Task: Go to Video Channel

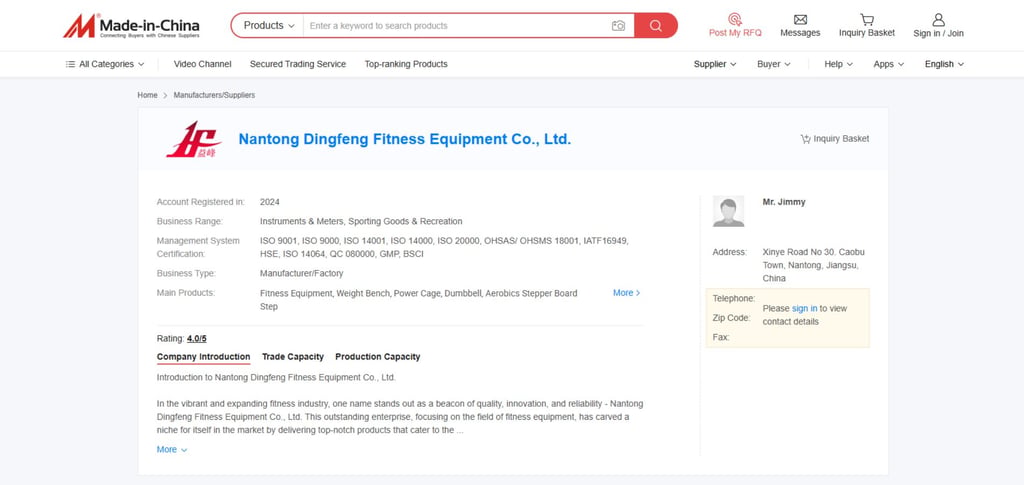Action: coord(202,64)
